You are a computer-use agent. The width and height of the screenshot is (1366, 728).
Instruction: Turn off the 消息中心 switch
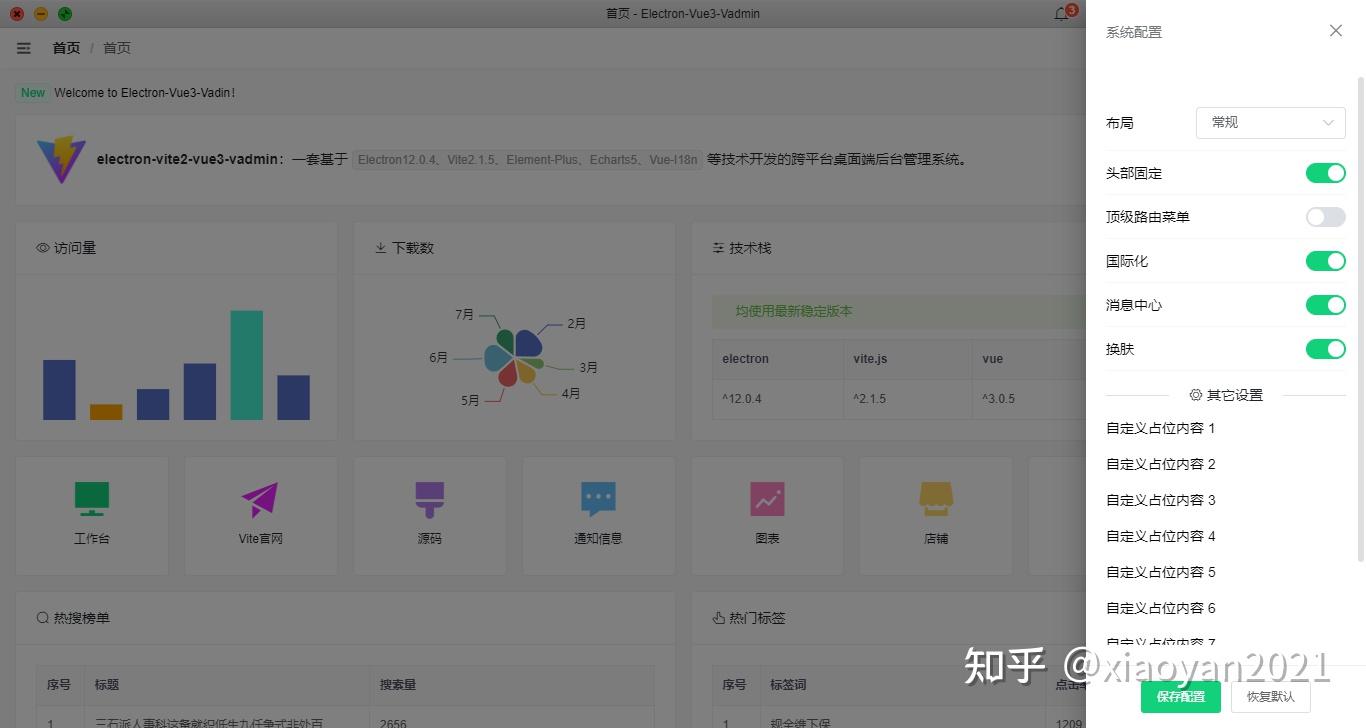[1325, 305]
